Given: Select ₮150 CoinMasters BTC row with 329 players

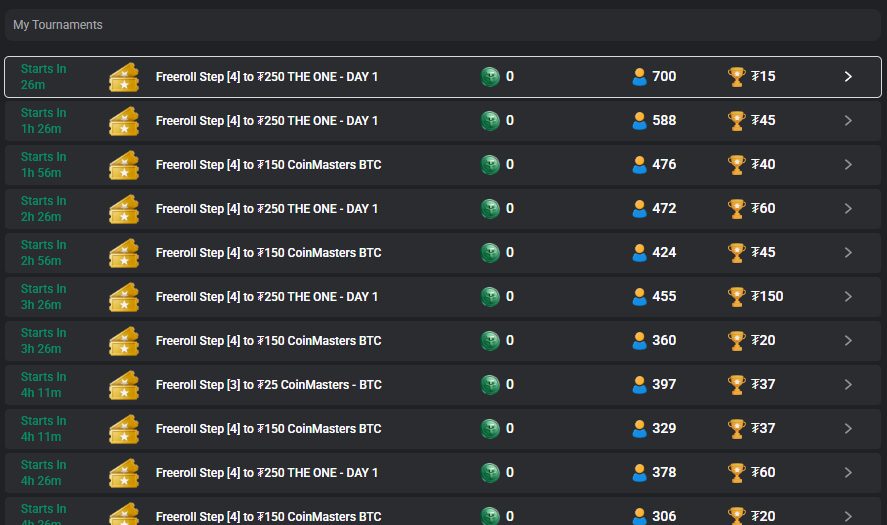Looking at the screenshot, I should tap(443, 429).
